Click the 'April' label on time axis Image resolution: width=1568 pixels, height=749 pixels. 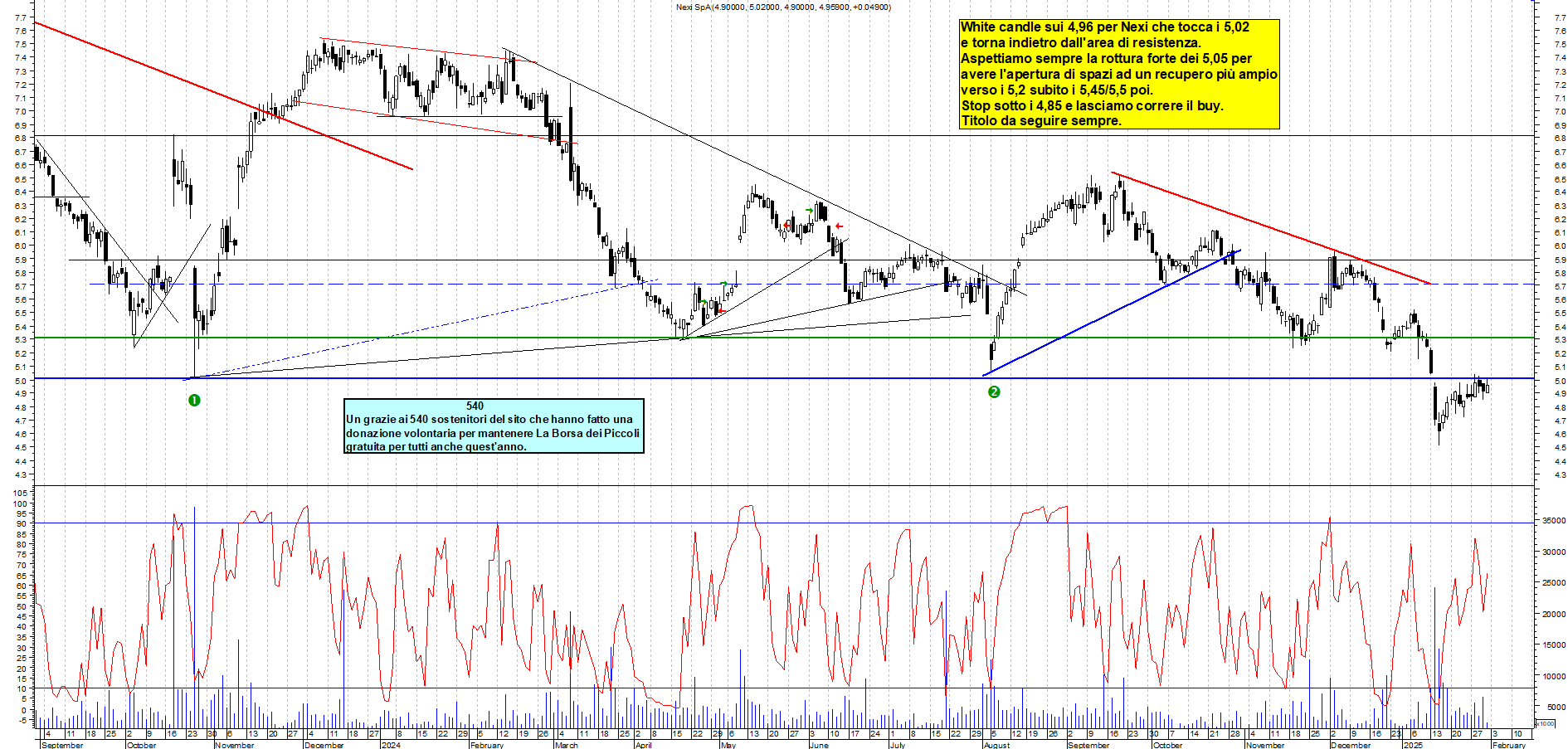(x=643, y=745)
